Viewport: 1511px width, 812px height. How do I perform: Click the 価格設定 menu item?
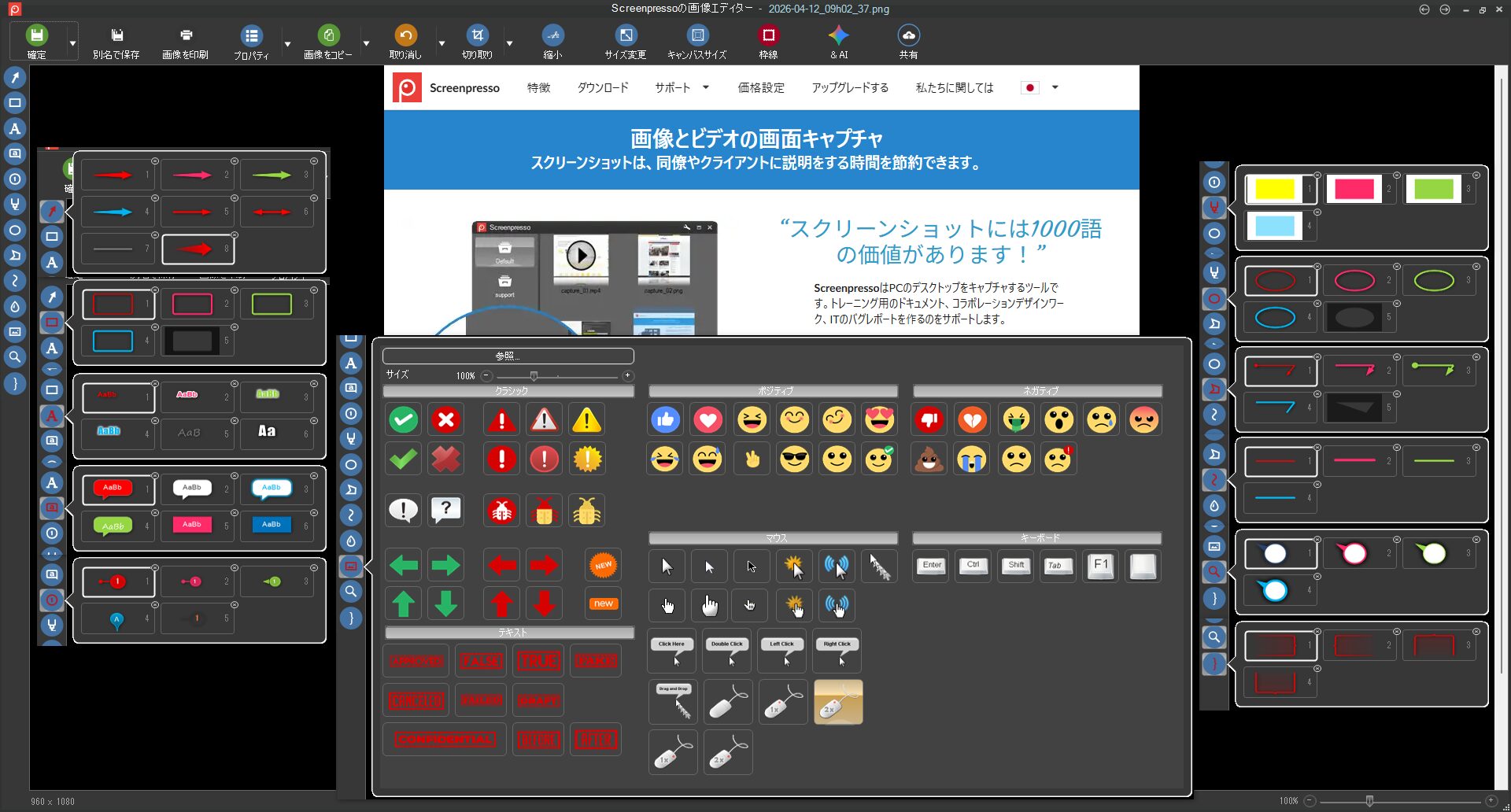[761, 88]
